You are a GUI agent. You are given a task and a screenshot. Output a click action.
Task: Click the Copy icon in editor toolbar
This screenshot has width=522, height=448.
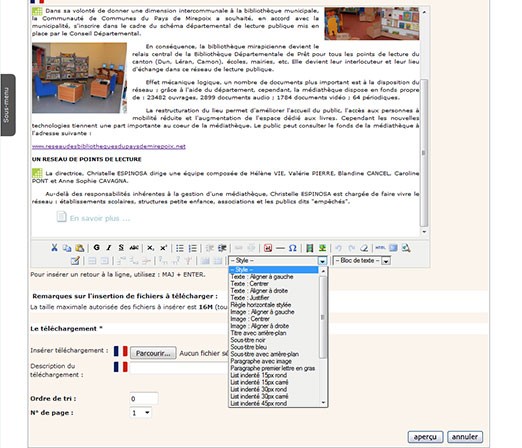pyautogui.click(x=67, y=248)
